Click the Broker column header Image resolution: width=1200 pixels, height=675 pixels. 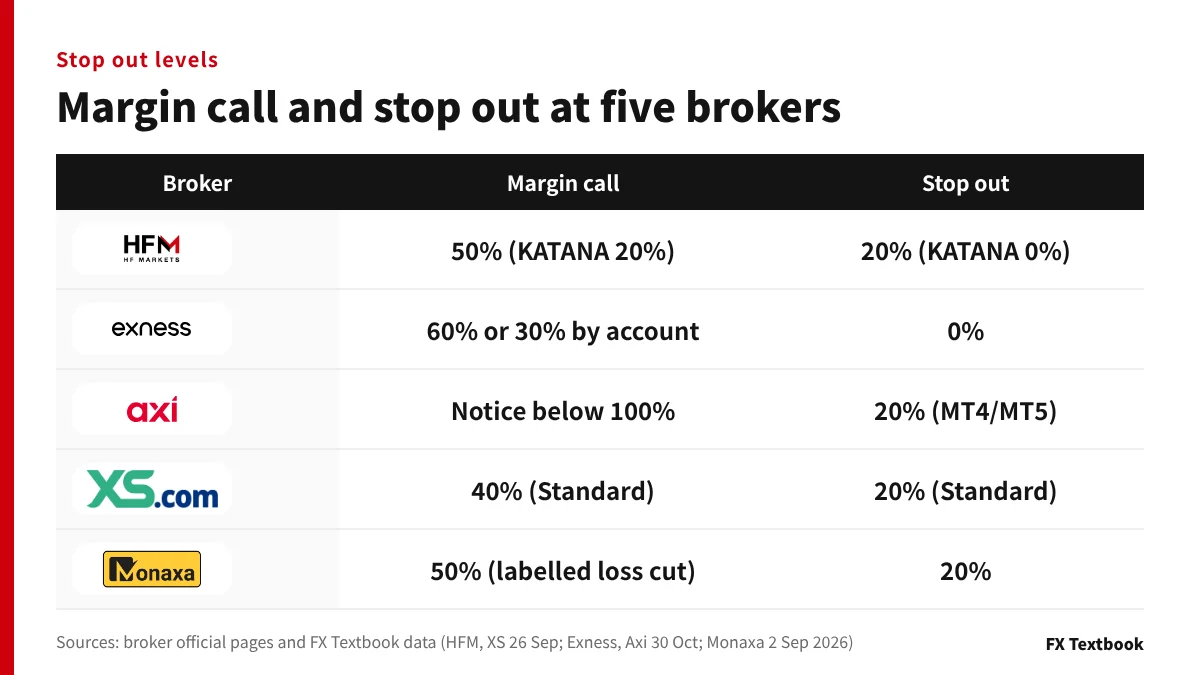pos(197,183)
